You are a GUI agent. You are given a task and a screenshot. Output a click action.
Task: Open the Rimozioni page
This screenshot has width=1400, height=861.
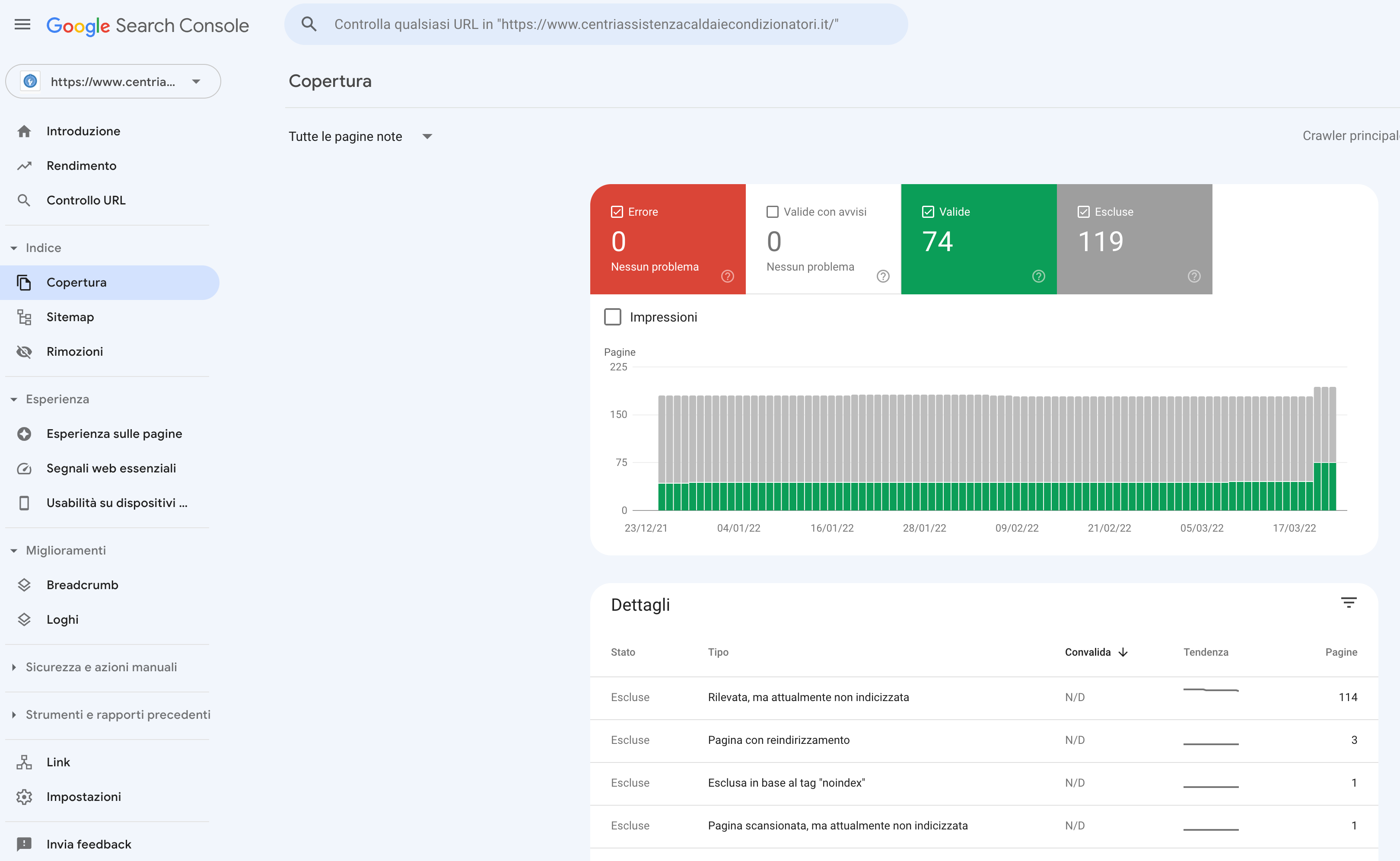75,352
